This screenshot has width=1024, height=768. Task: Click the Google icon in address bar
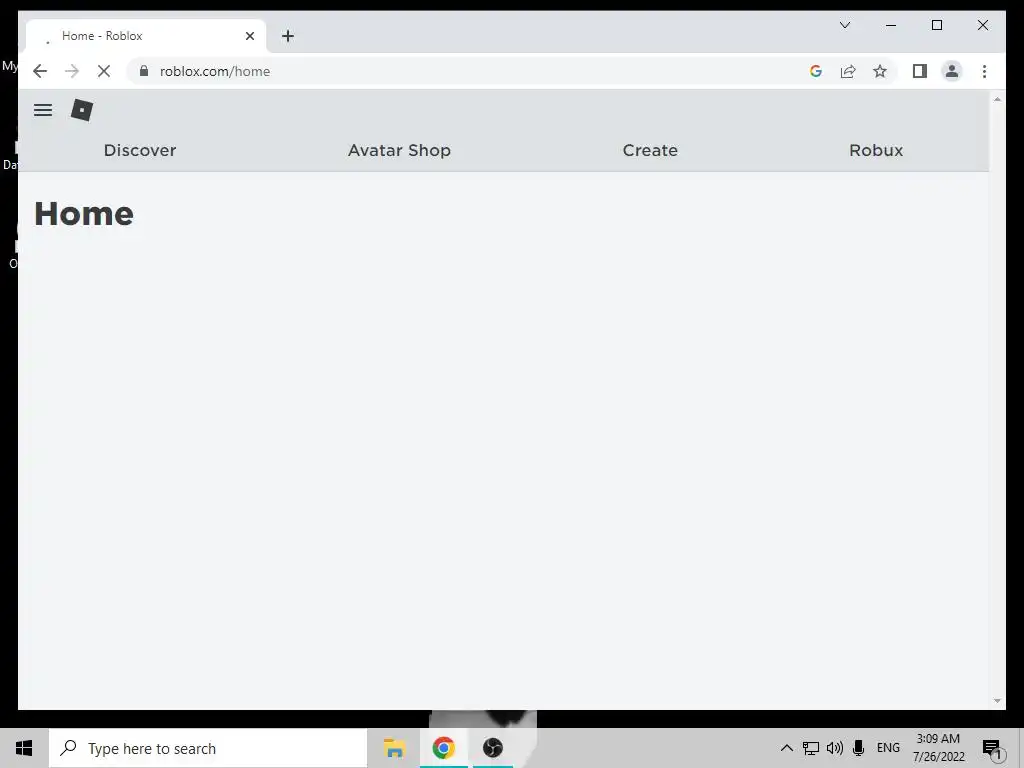click(x=816, y=71)
